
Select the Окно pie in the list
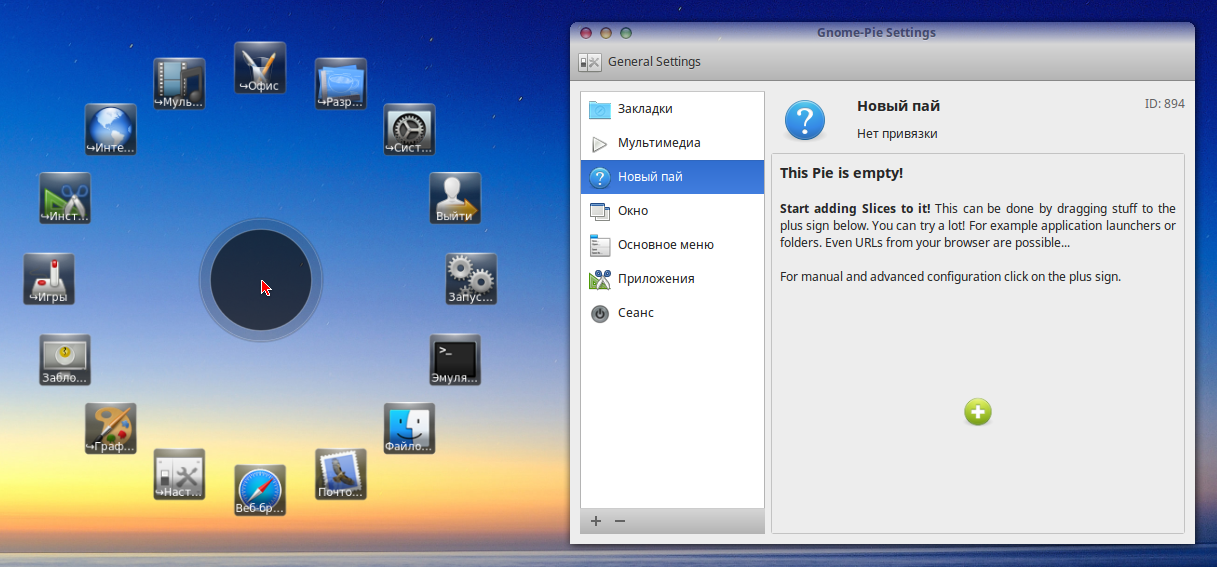(x=672, y=211)
